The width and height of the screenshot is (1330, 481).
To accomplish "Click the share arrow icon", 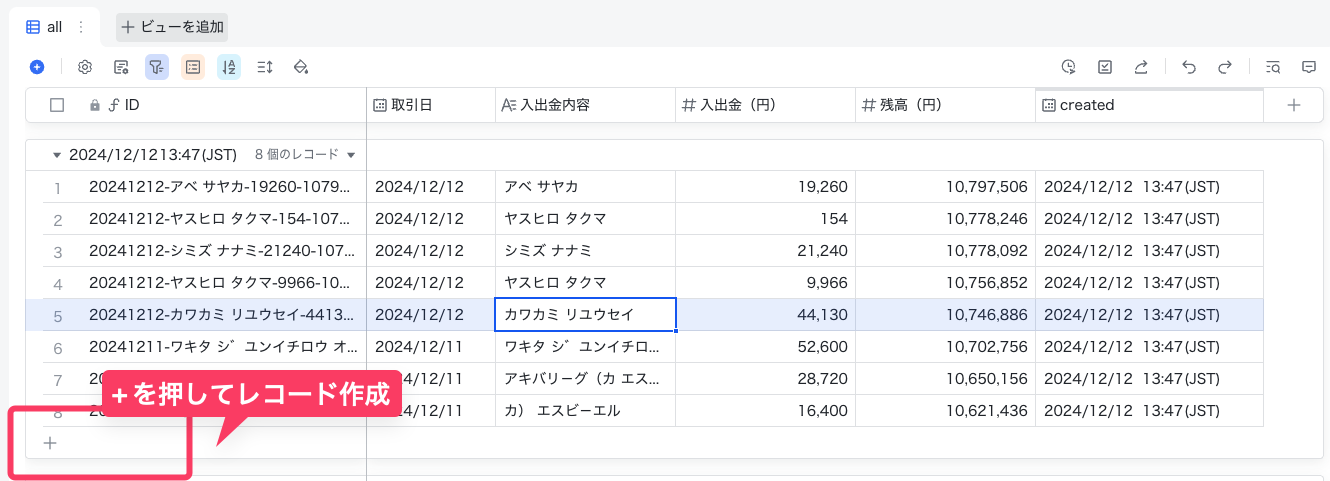I will [1141, 67].
